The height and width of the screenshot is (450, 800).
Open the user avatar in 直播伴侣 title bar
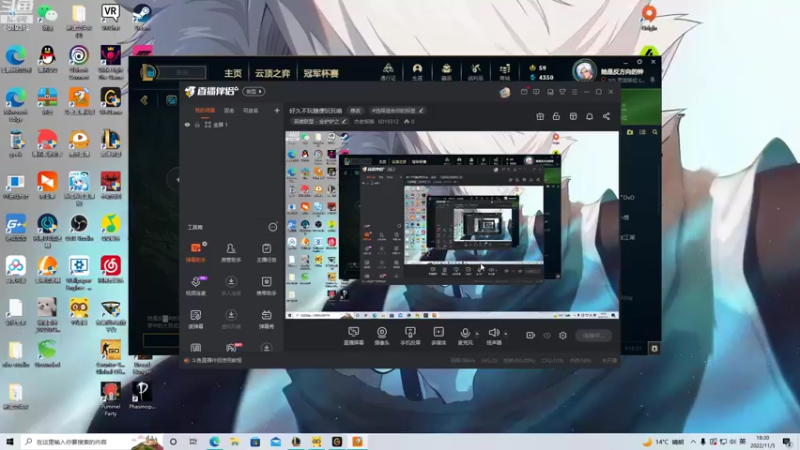pyautogui.click(x=505, y=92)
